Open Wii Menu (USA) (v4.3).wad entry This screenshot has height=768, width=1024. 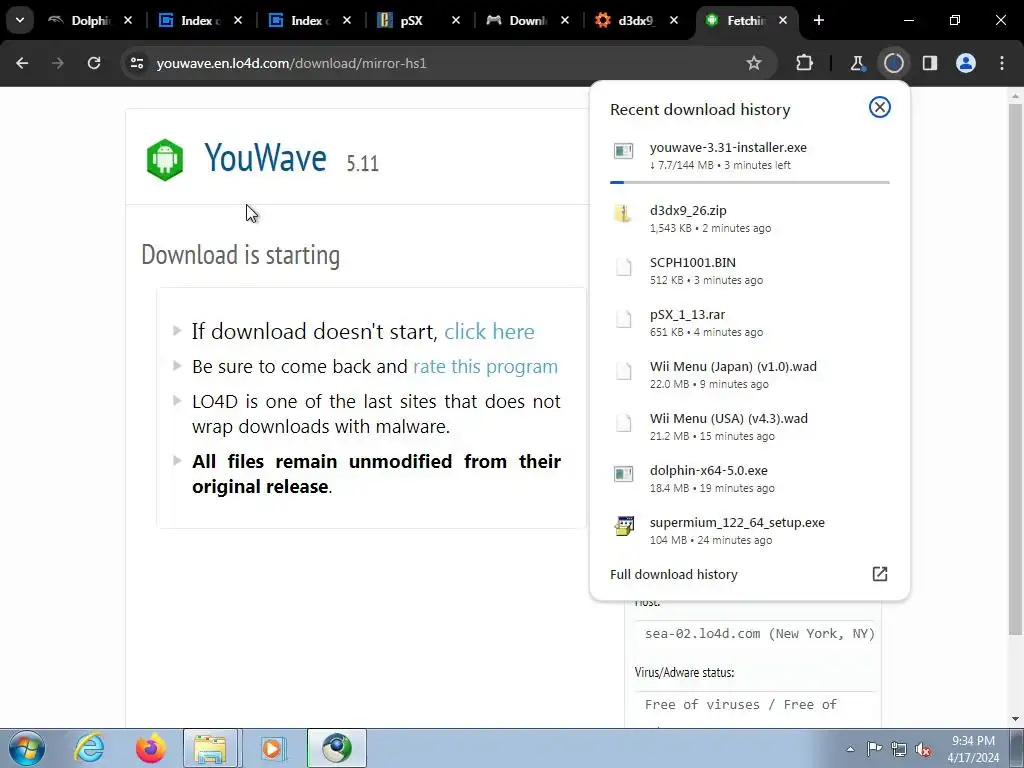tap(749, 427)
